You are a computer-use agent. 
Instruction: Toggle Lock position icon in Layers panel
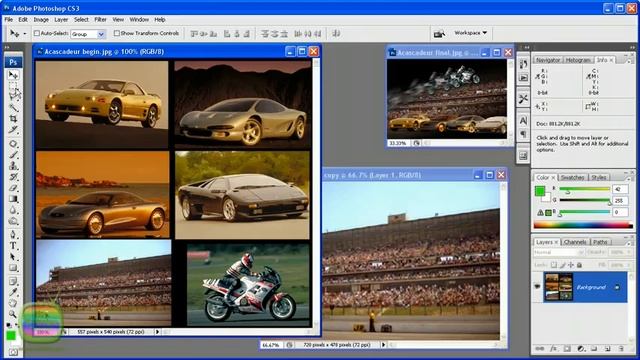(x=571, y=265)
